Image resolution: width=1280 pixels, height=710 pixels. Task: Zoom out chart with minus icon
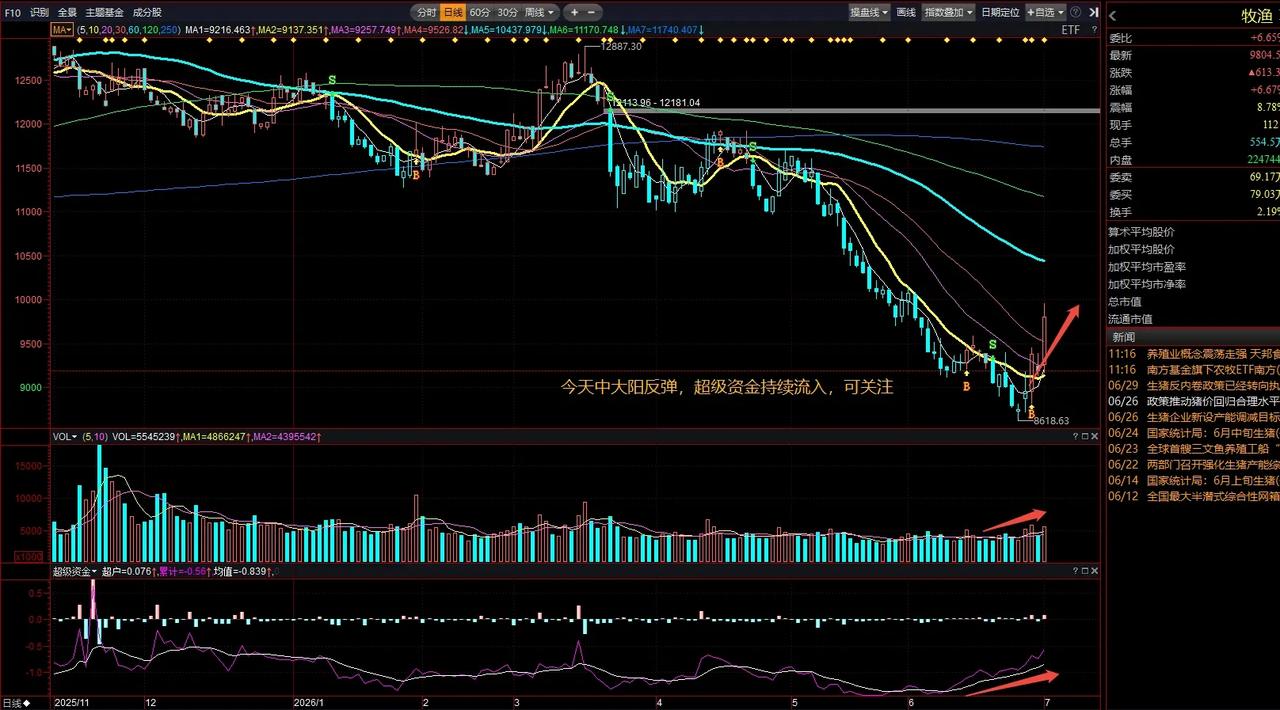coord(592,12)
